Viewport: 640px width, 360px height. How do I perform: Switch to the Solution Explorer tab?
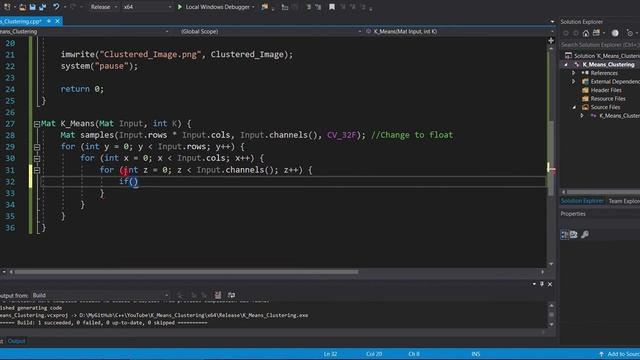(582, 201)
